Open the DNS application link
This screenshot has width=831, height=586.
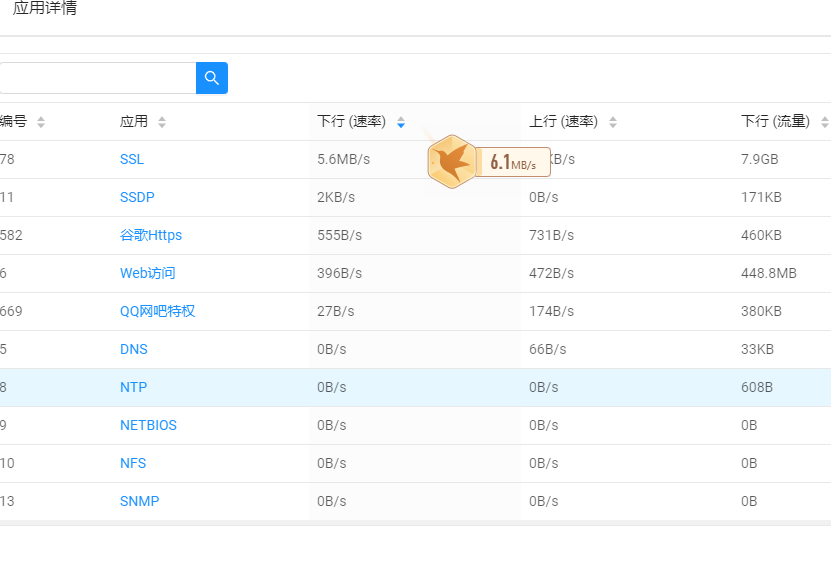pos(134,349)
